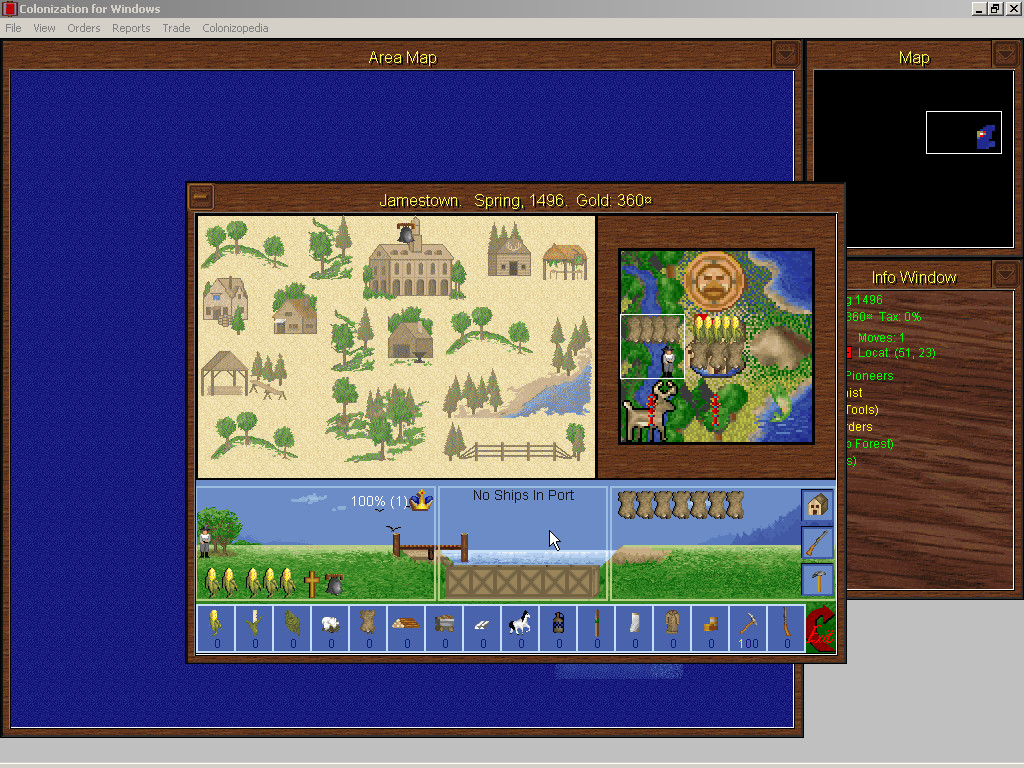The height and width of the screenshot is (768, 1024).
Task: Select the Muskets cargo slot
Action: point(786,629)
